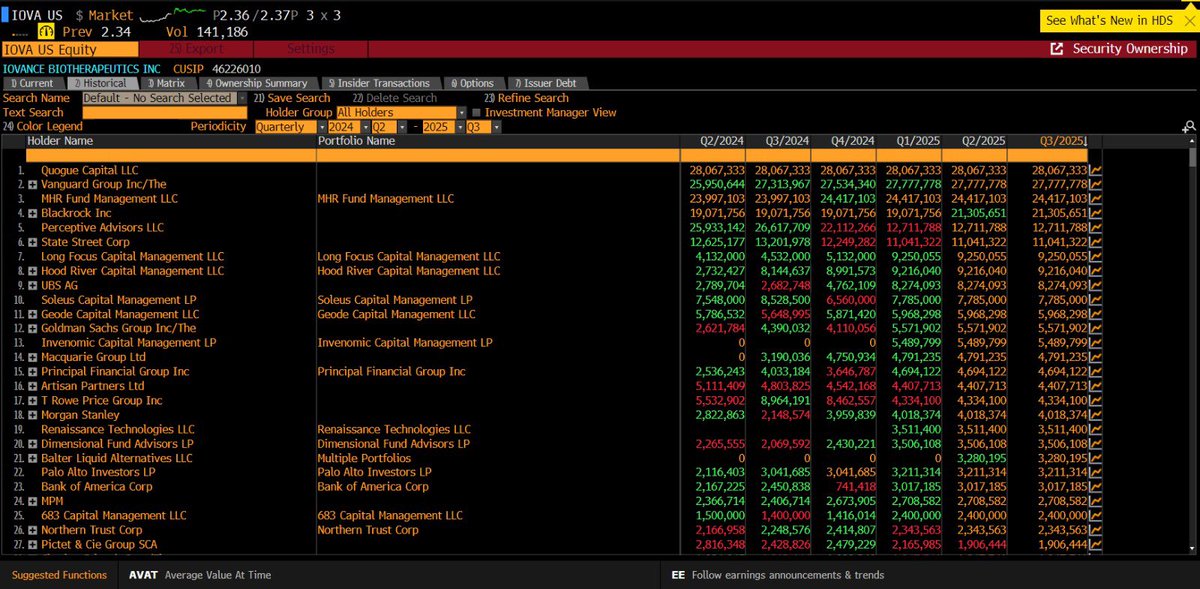
Task: Click the IOVA US Equity security box
Action: [69, 49]
